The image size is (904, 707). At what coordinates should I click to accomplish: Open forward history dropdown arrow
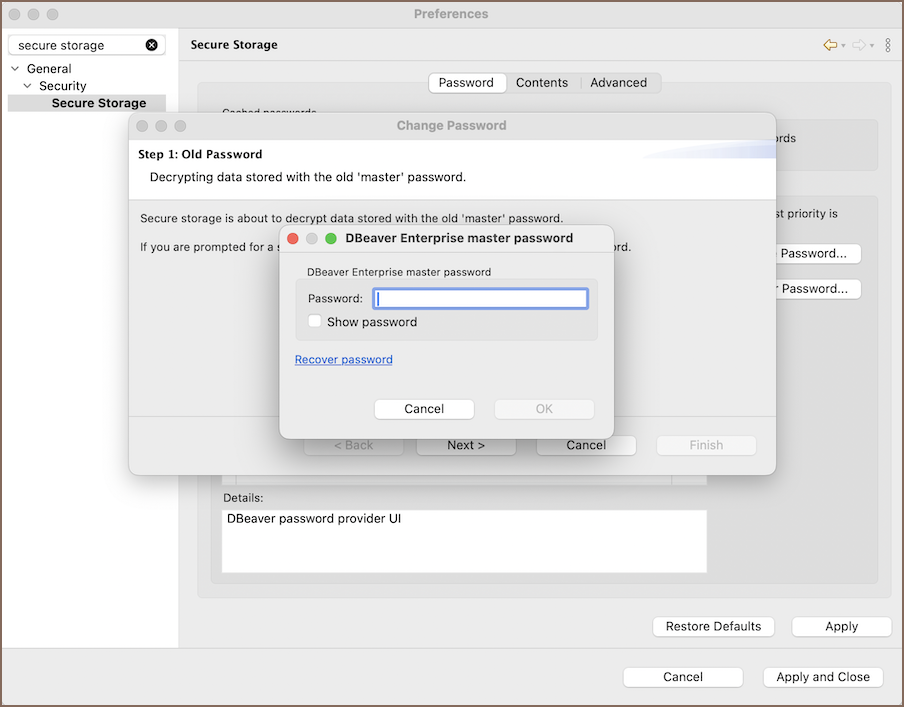pos(872,46)
